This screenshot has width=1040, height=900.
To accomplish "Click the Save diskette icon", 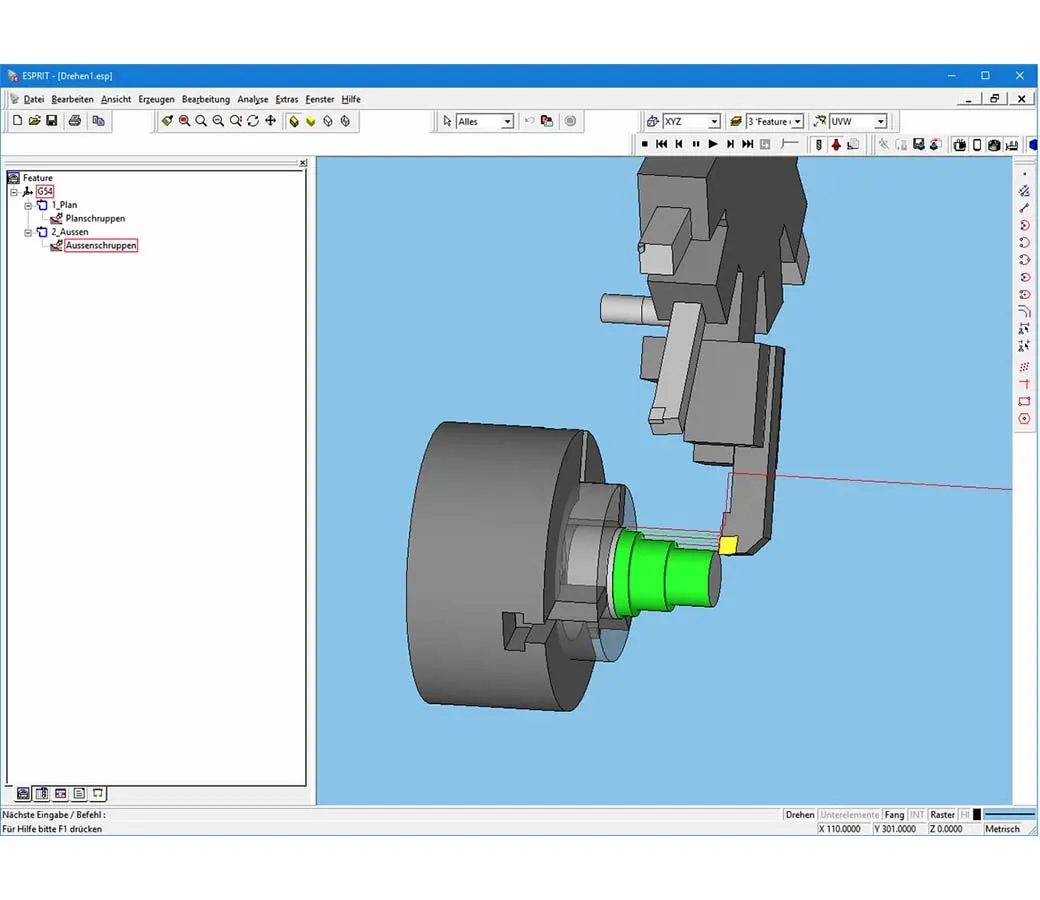I will 51,121.
